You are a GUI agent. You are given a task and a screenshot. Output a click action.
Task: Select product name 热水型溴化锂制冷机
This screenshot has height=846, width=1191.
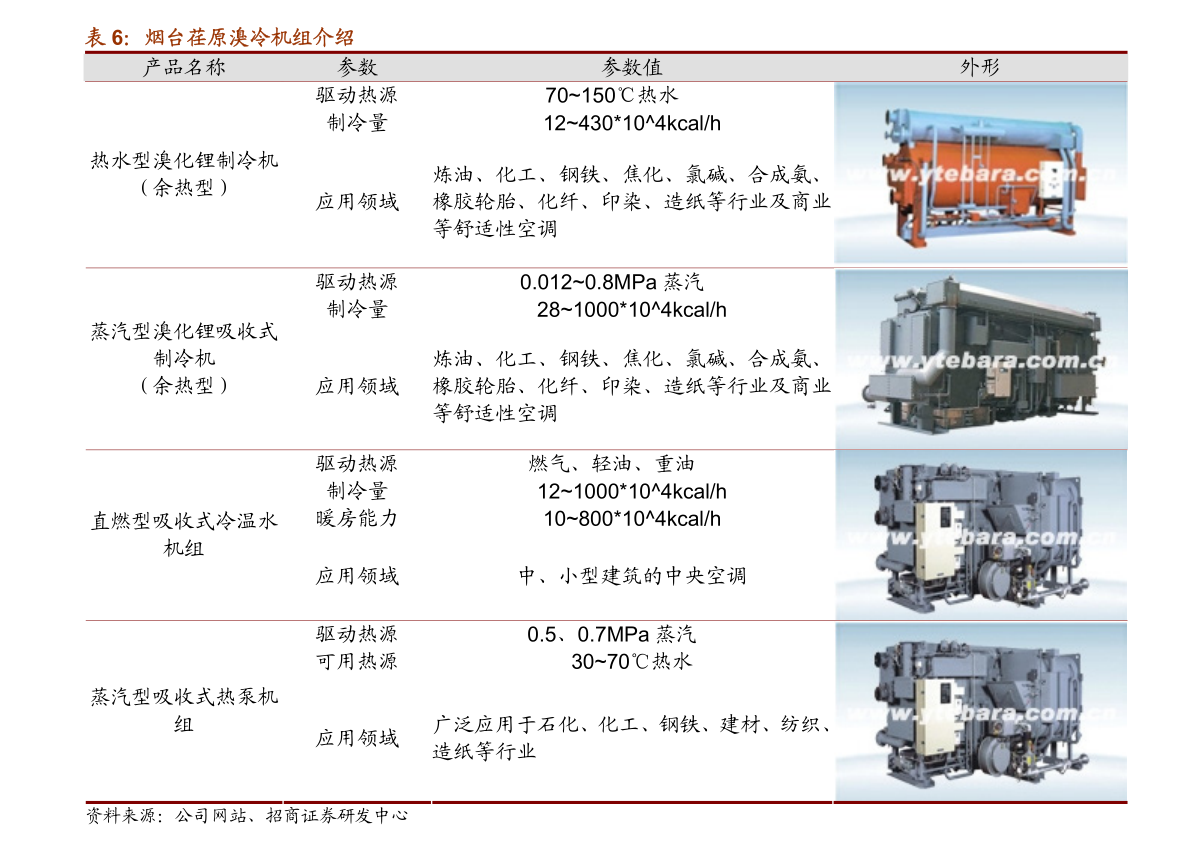184,160
